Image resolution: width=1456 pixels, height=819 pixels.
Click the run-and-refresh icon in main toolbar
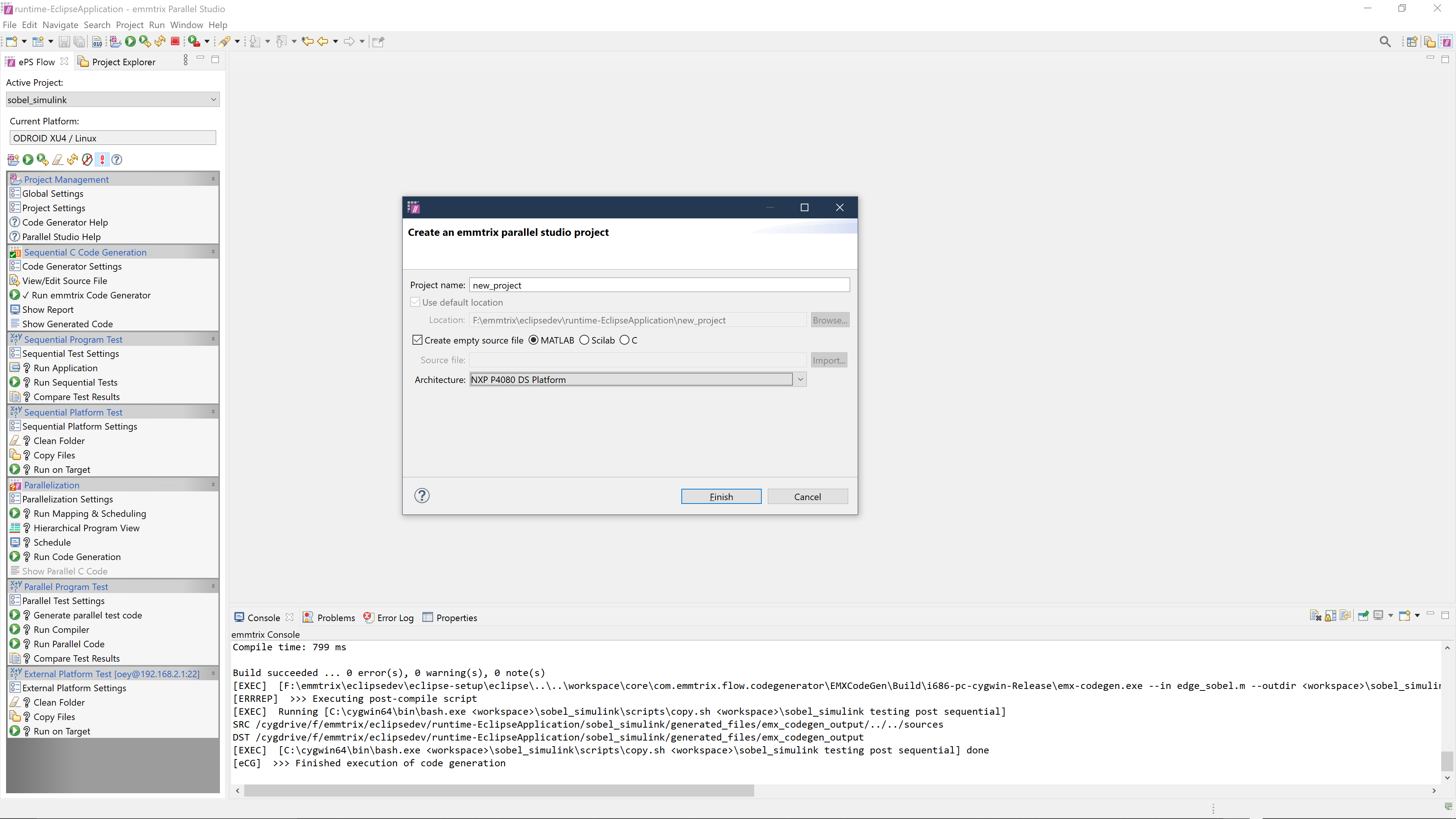coord(145,41)
